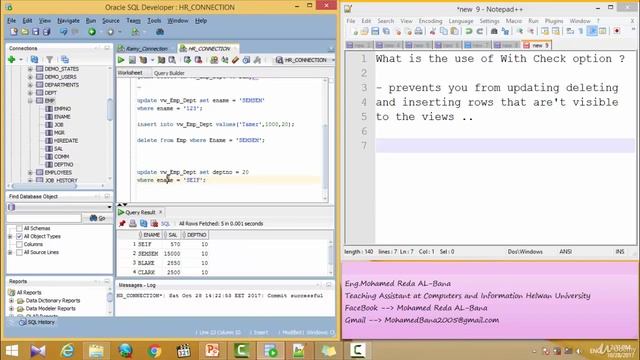Click the Commit icon in worksheet toolbar
The width and height of the screenshot is (640, 360).
(x=187, y=60)
